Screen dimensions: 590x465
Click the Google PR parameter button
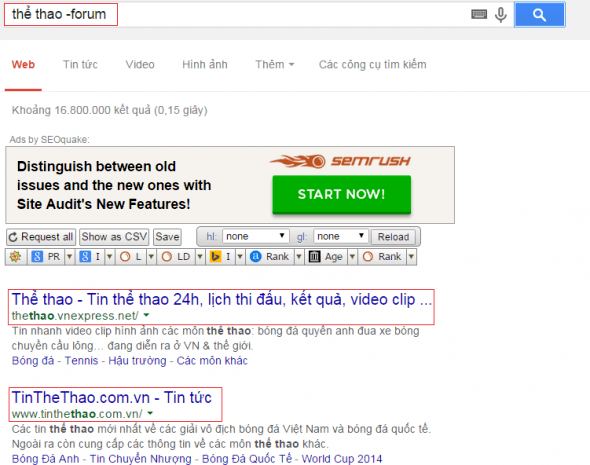coord(46,257)
